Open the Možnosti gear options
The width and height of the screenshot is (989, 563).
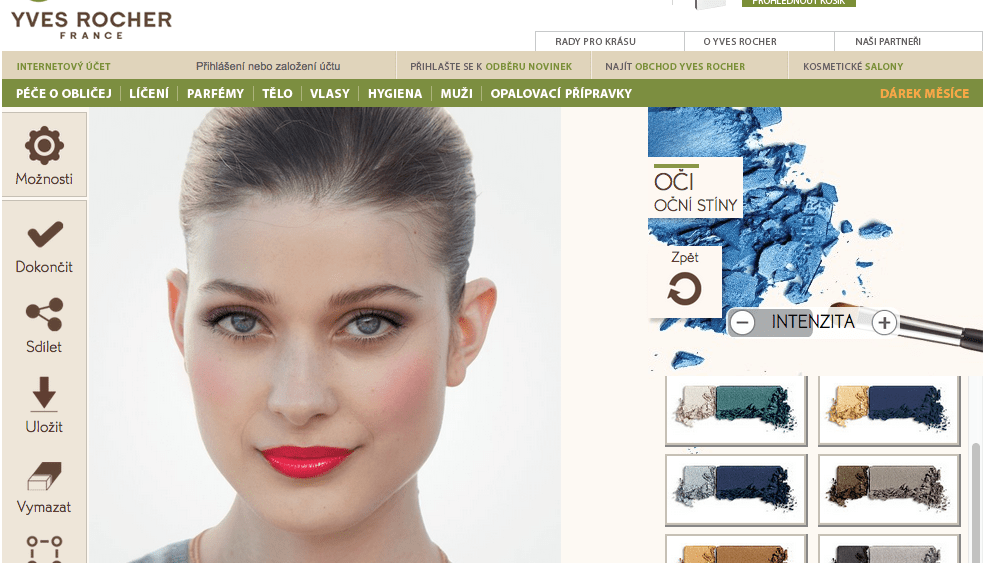pos(44,154)
